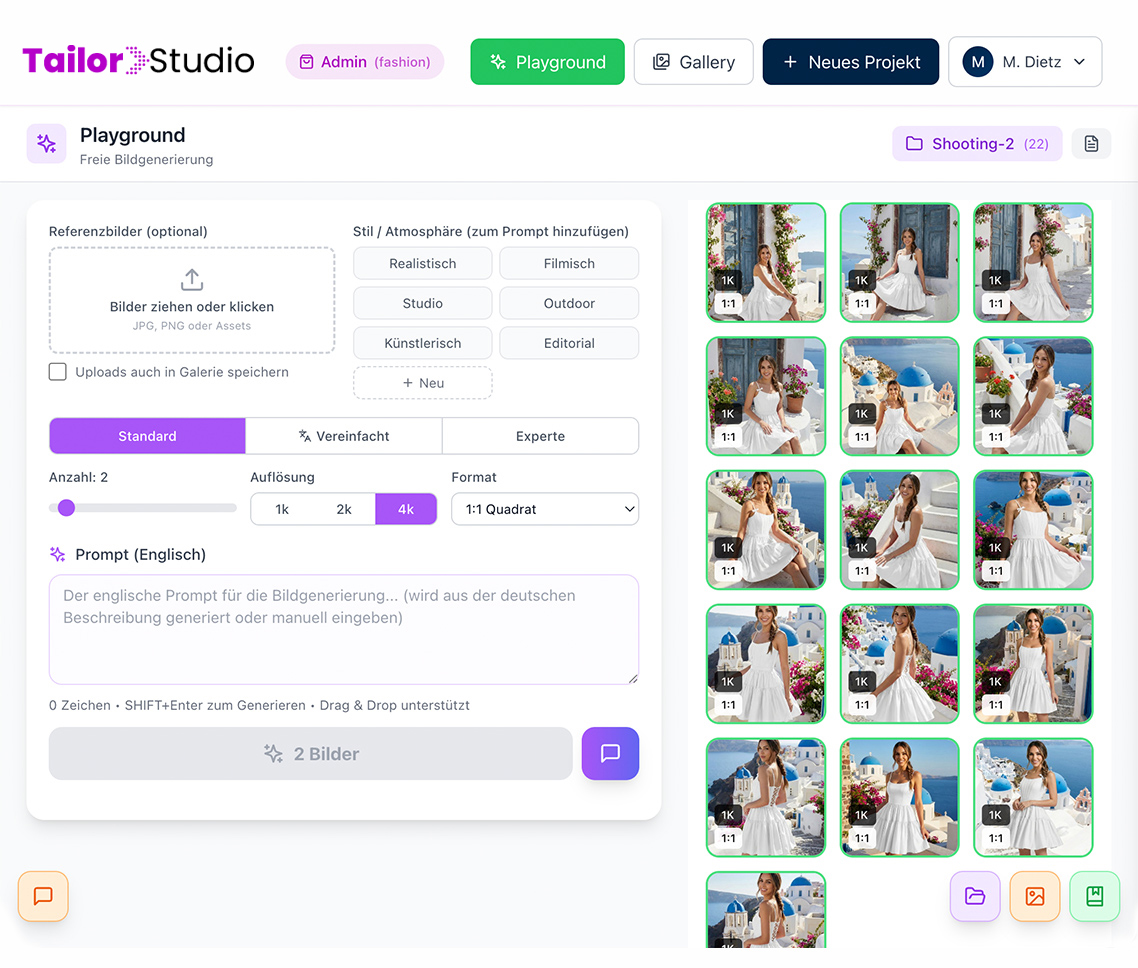
Task: Click the orange chat bubble at bottom left
Action: (43, 896)
